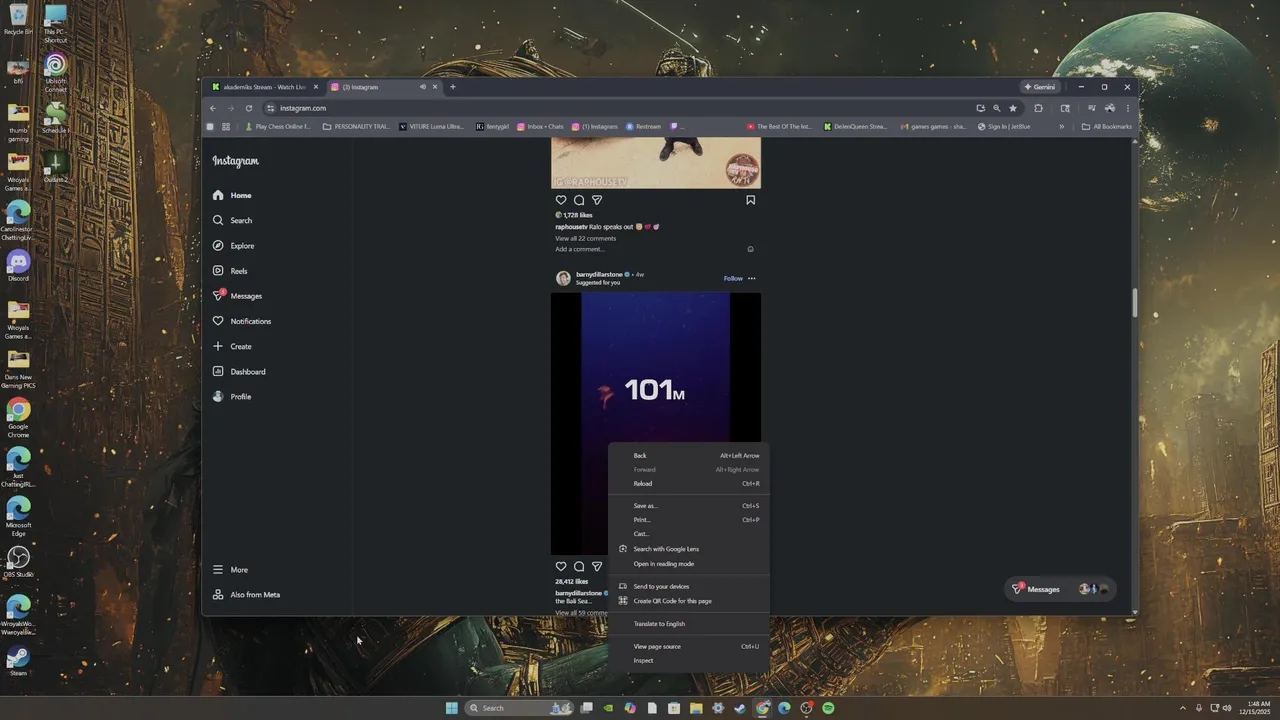Choose Save as... in the context menu
The width and height of the screenshot is (1280, 720).
click(689, 505)
